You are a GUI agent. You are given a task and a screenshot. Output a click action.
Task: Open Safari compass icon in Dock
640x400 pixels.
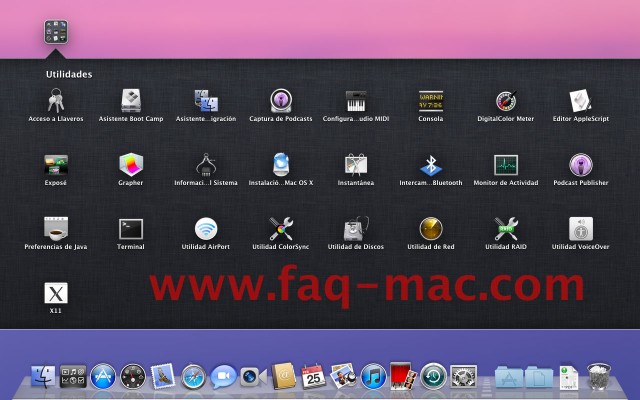193,376
